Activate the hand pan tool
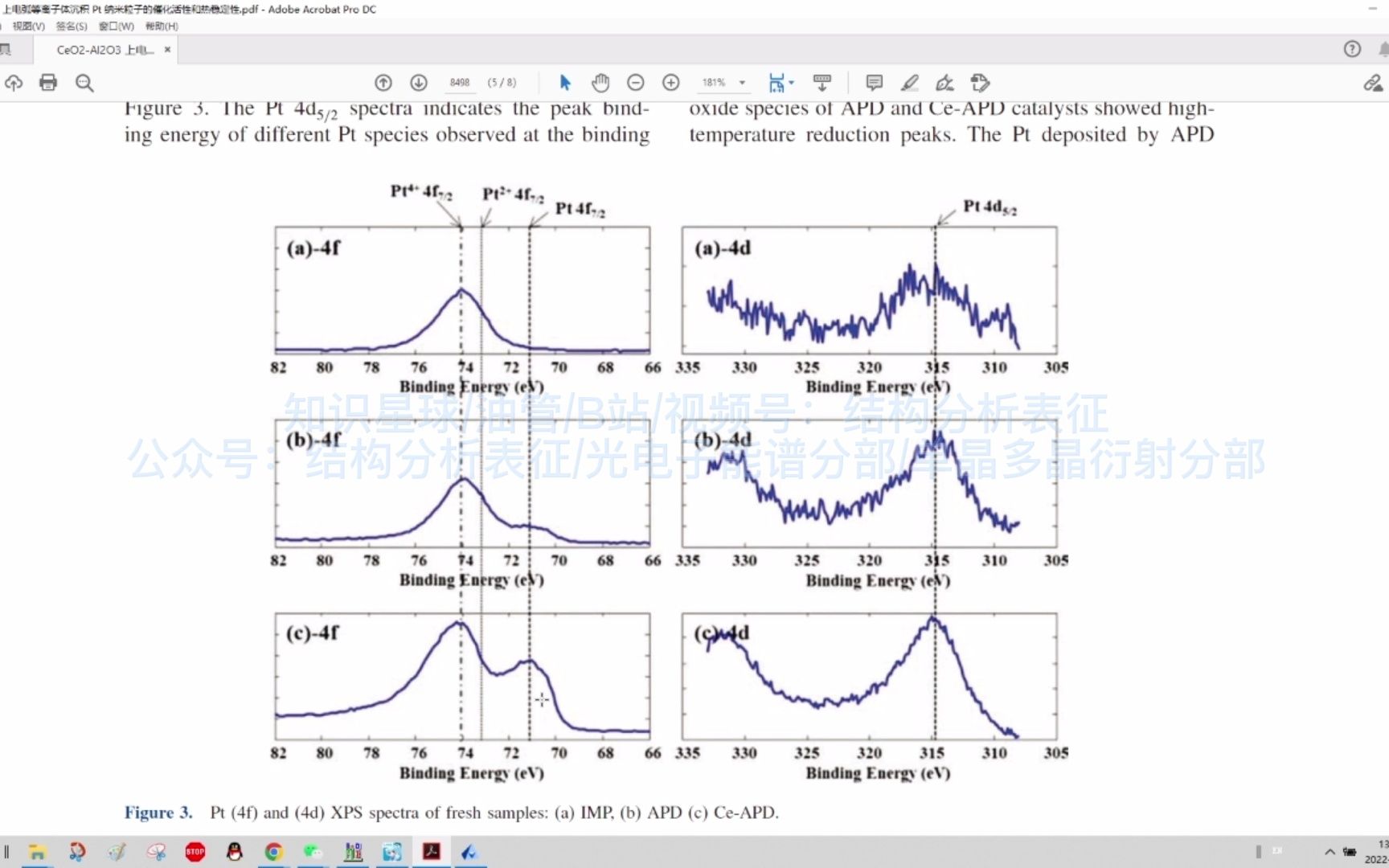Screen dimensions: 1389x868 pos(600,83)
